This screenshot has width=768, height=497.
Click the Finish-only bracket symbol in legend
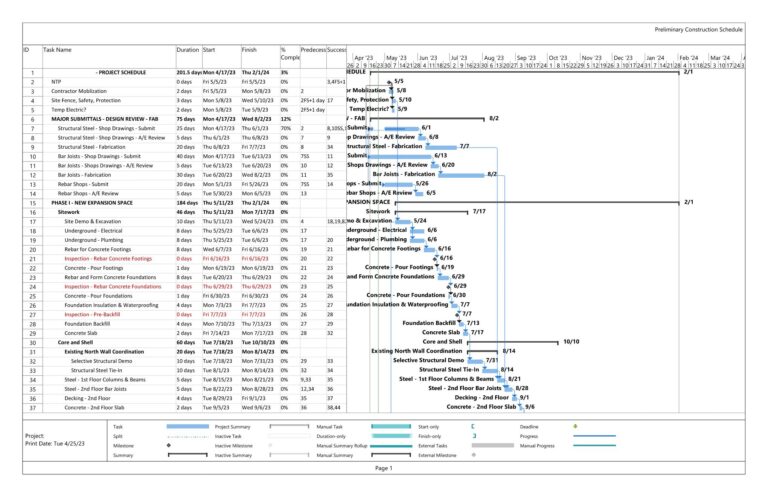[x=473, y=435]
